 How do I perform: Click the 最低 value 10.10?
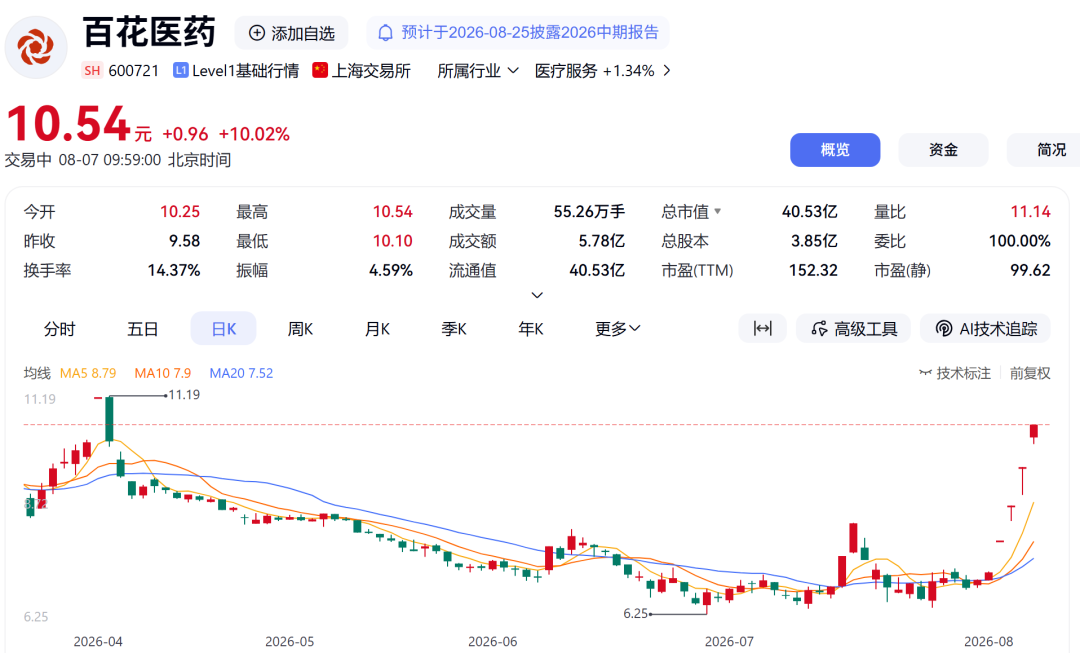tap(393, 241)
